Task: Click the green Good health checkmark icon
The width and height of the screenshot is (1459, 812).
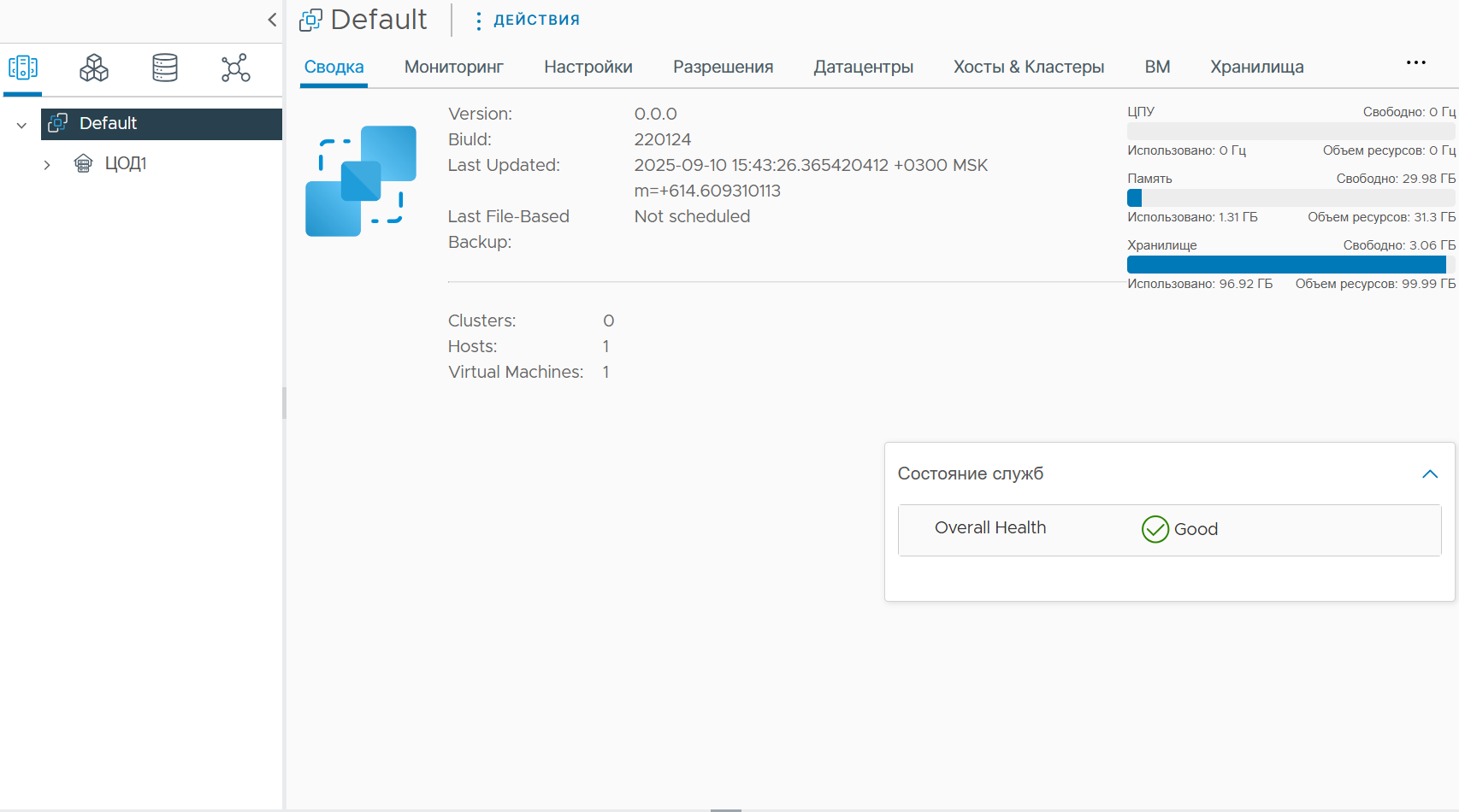Action: (1155, 529)
